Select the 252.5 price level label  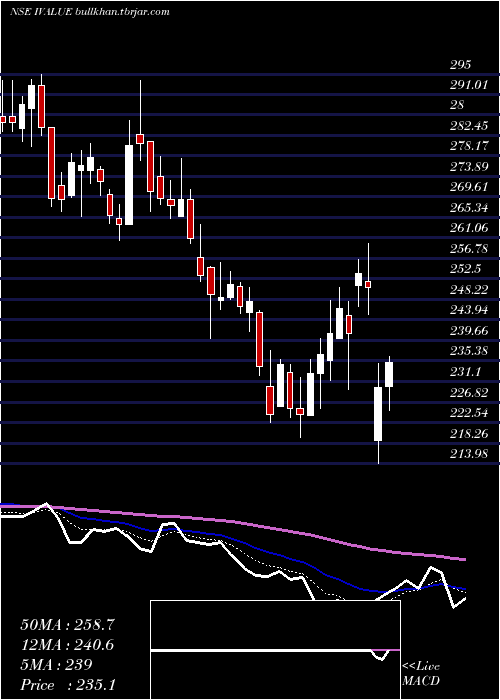(466, 269)
